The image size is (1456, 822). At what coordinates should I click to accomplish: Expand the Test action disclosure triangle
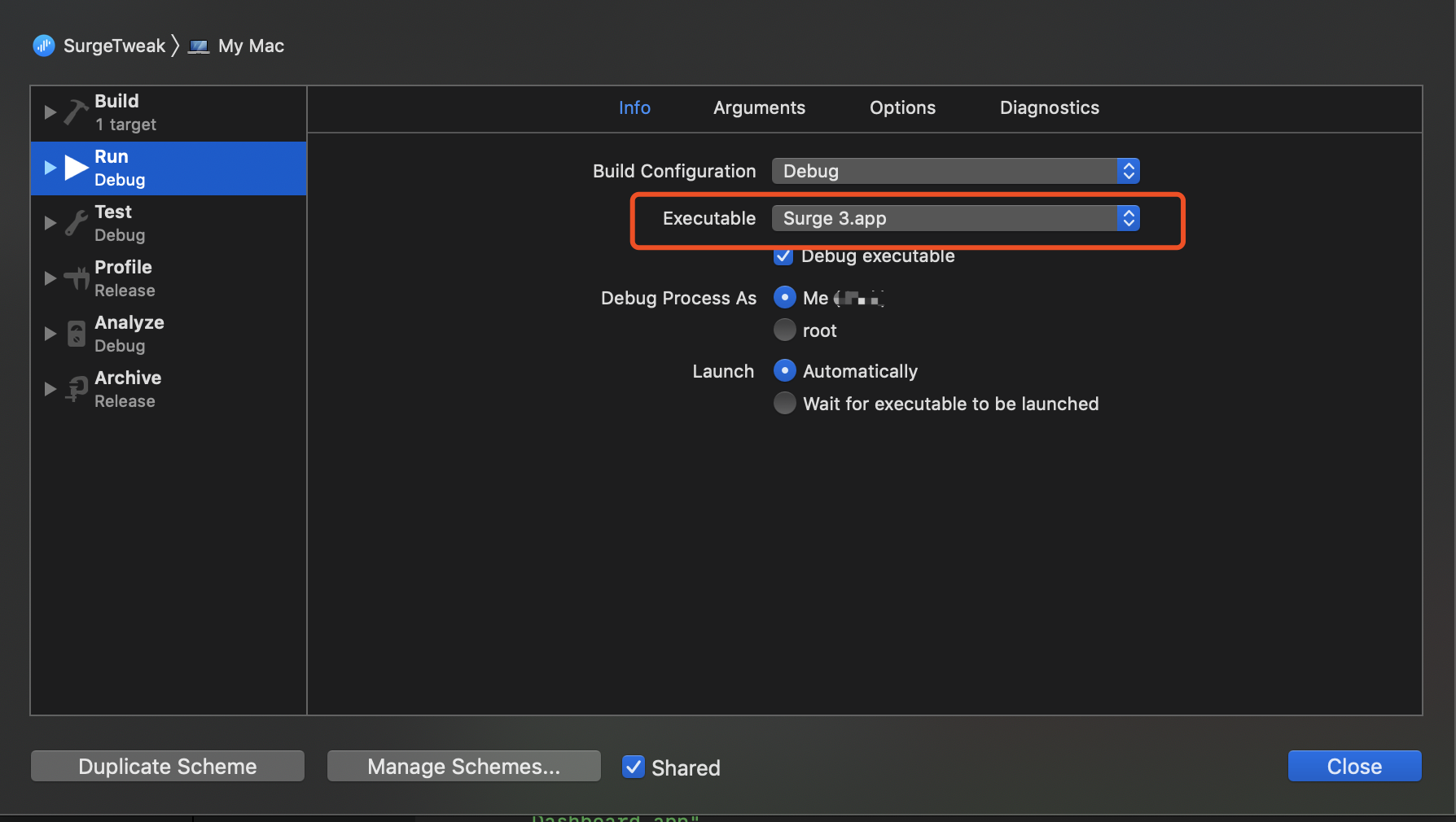[x=50, y=223]
